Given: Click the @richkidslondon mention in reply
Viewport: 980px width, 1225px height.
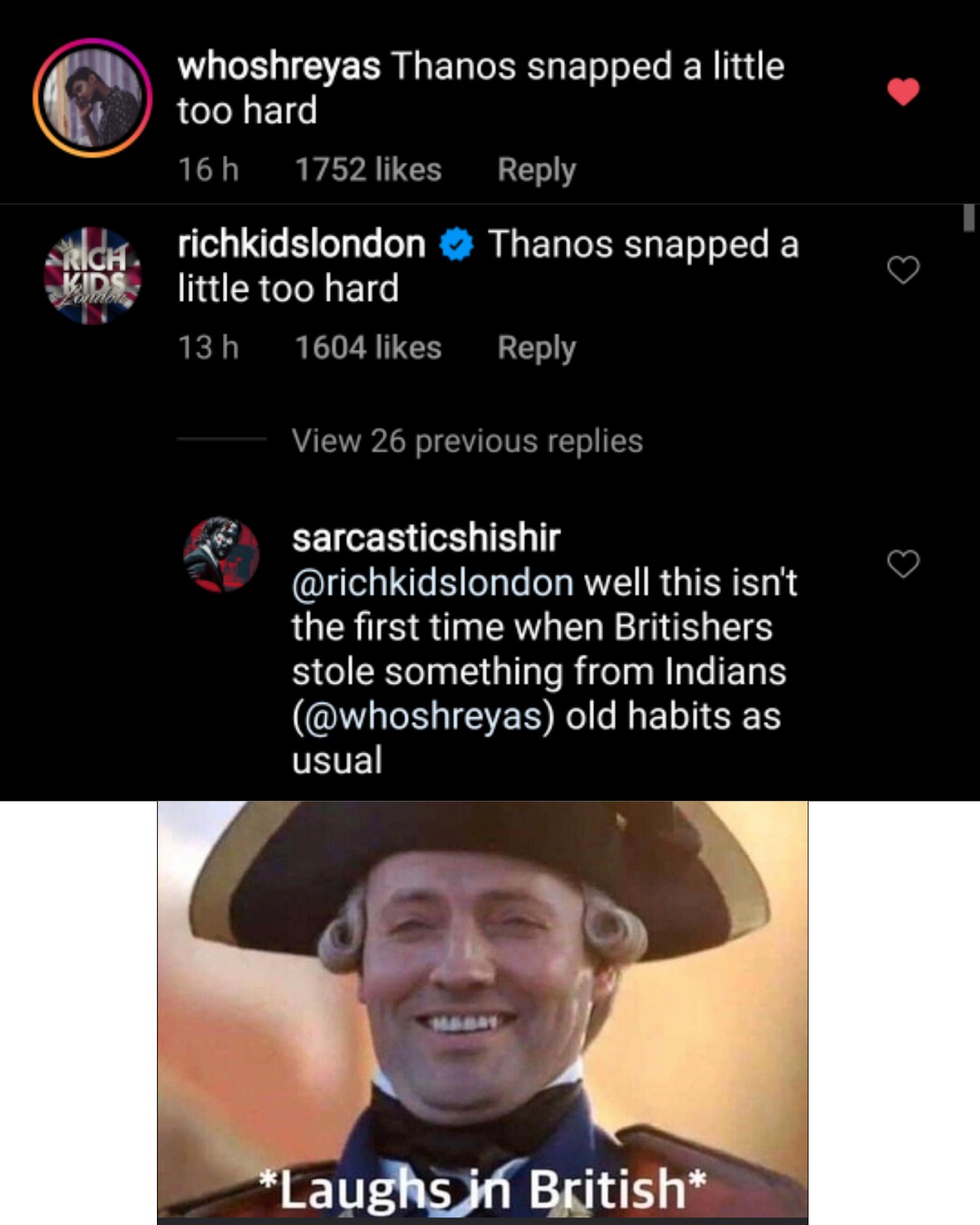Looking at the screenshot, I should click(433, 583).
